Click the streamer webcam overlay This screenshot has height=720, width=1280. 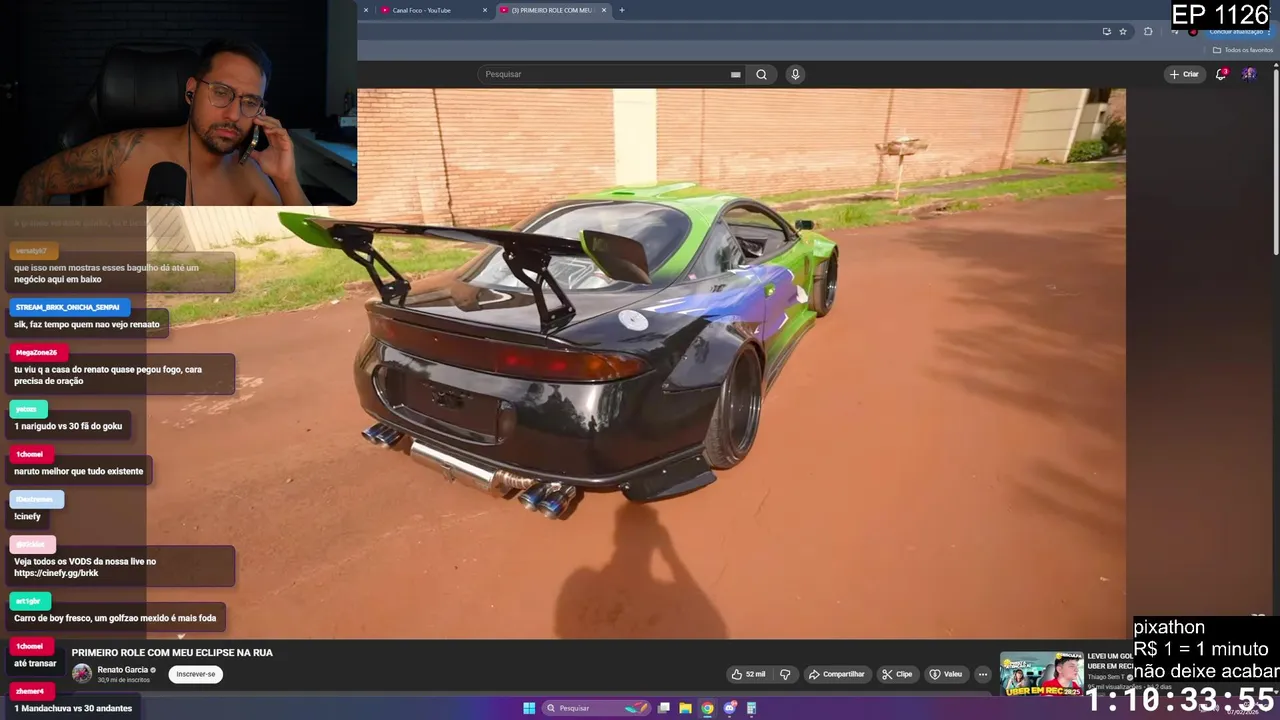(178, 103)
